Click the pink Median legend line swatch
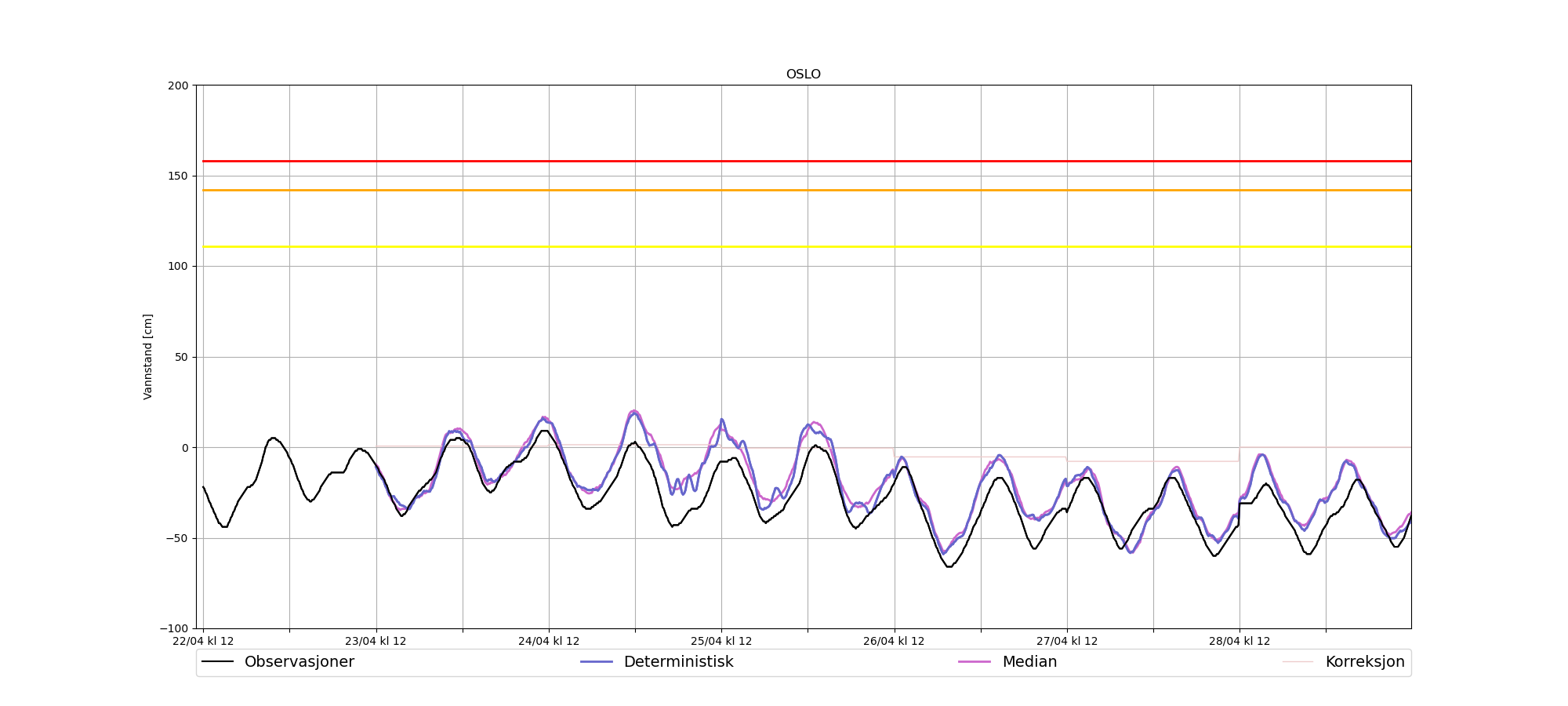Screen dimensions: 1568x706 [x=975, y=662]
